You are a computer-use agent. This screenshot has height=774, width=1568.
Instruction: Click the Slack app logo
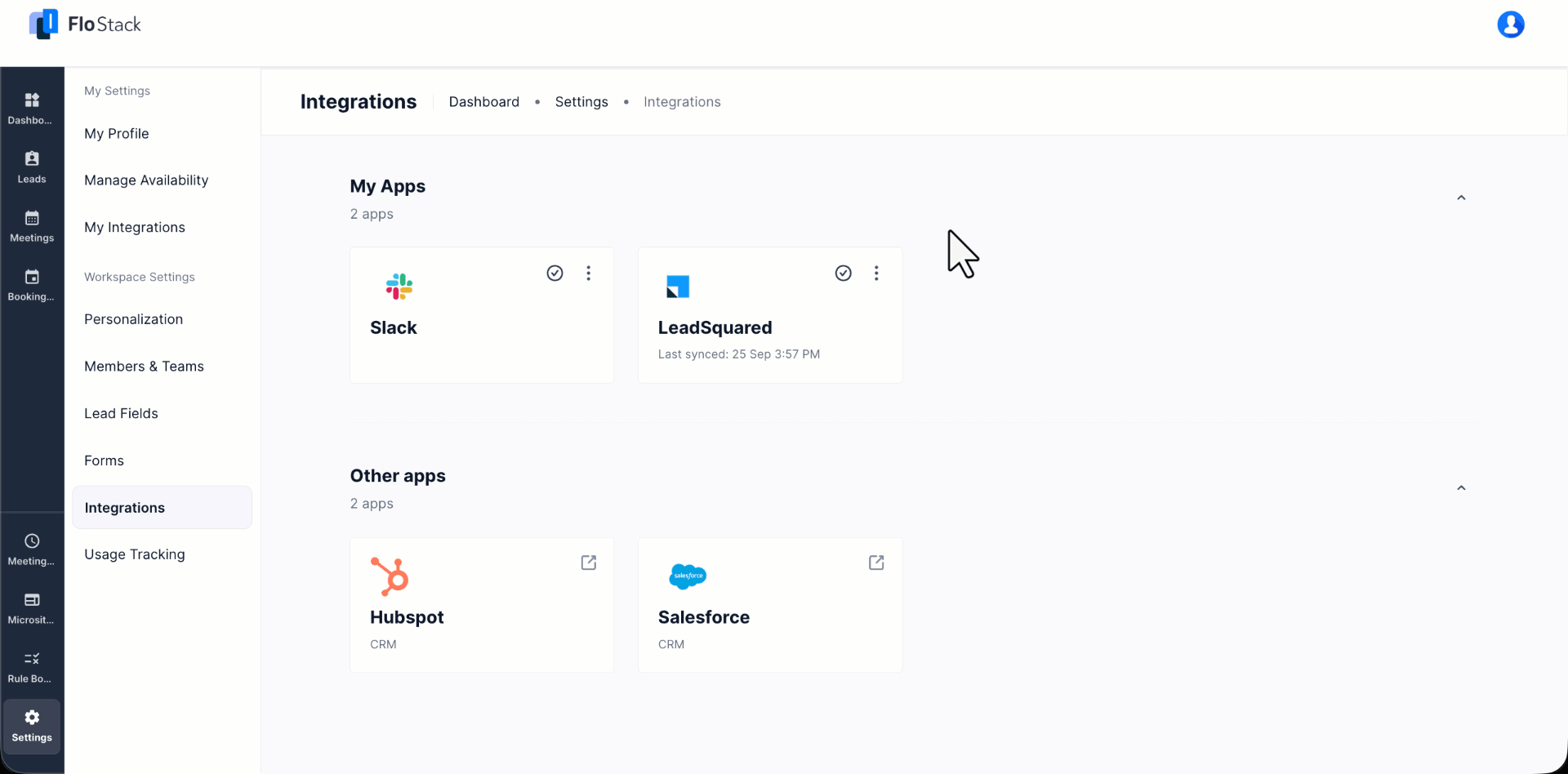399,287
